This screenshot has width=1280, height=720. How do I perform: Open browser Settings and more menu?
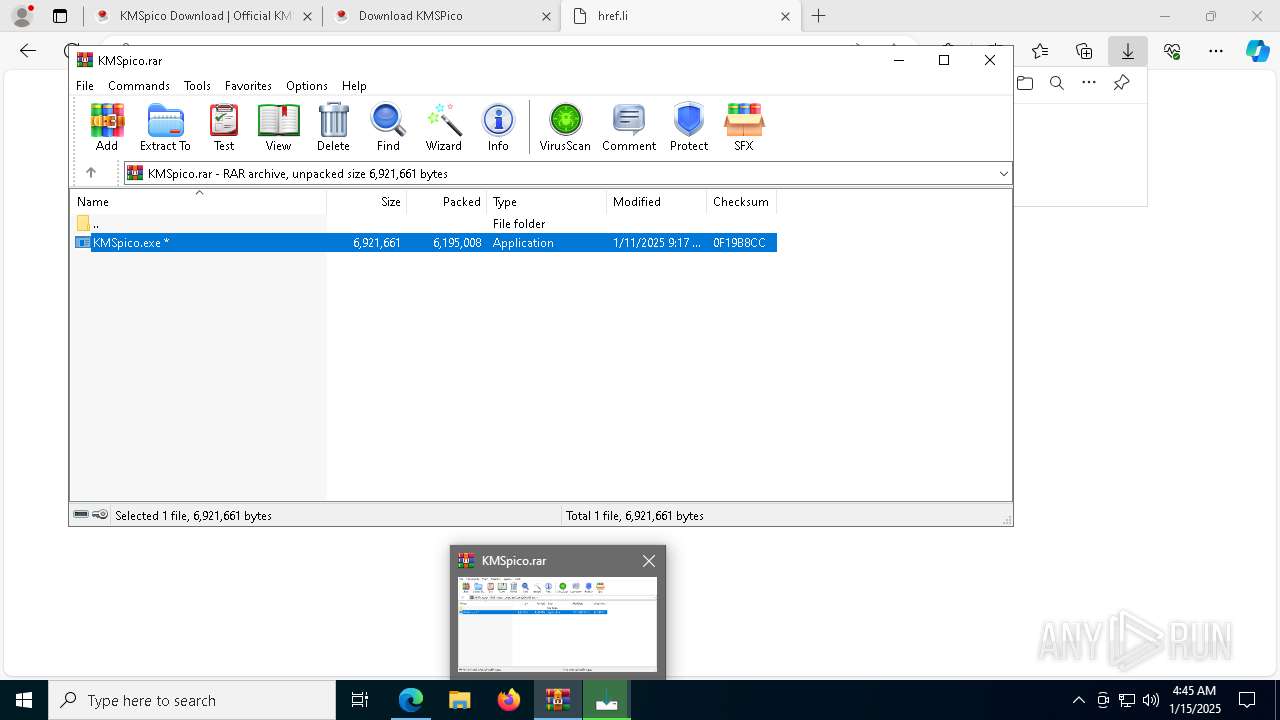pos(1216,51)
